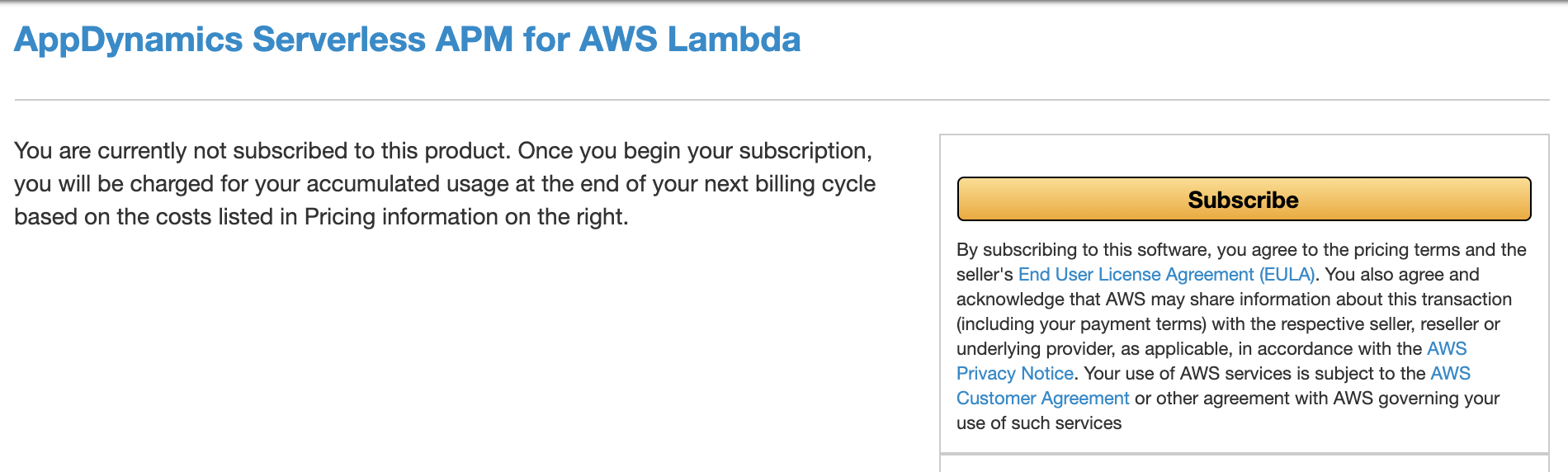This screenshot has width=1568, height=472.
Task: Click "Once you begin your subscription" sentence
Action: pos(695,151)
